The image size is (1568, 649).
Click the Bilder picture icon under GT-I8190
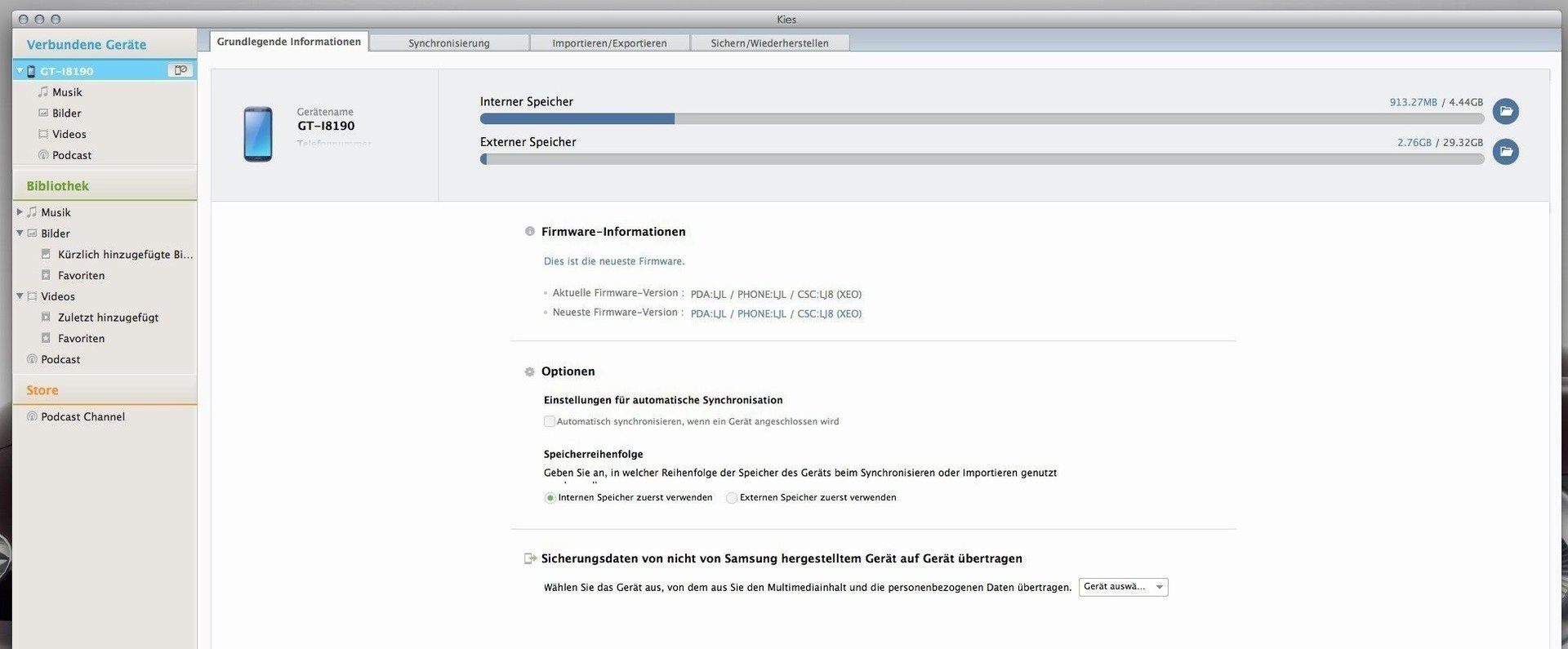[x=43, y=113]
